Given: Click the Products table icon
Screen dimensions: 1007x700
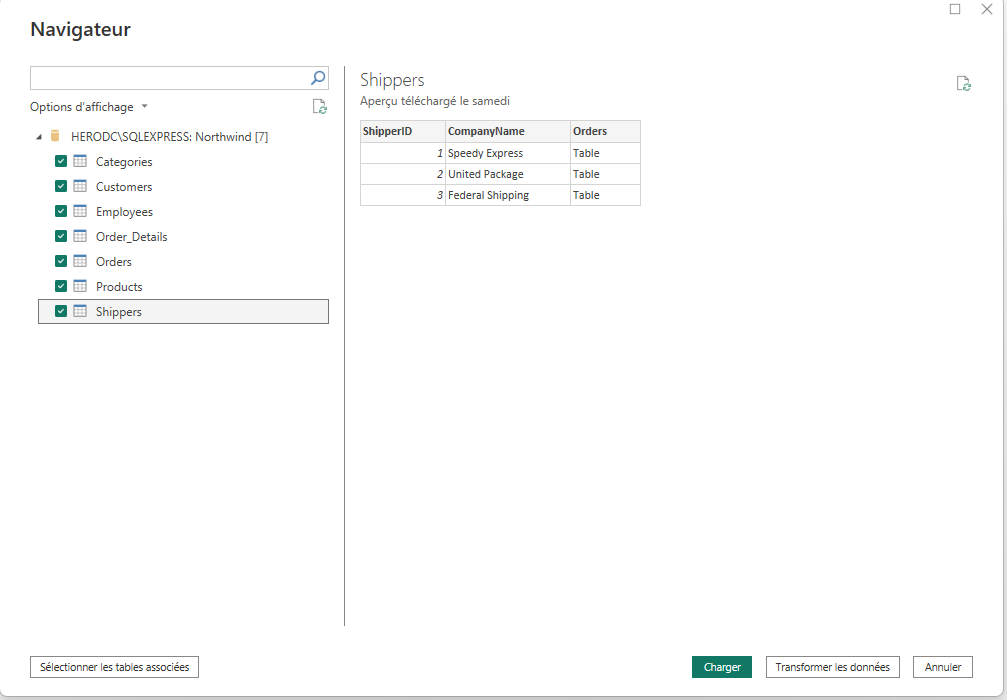Looking at the screenshot, I should click(x=80, y=286).
